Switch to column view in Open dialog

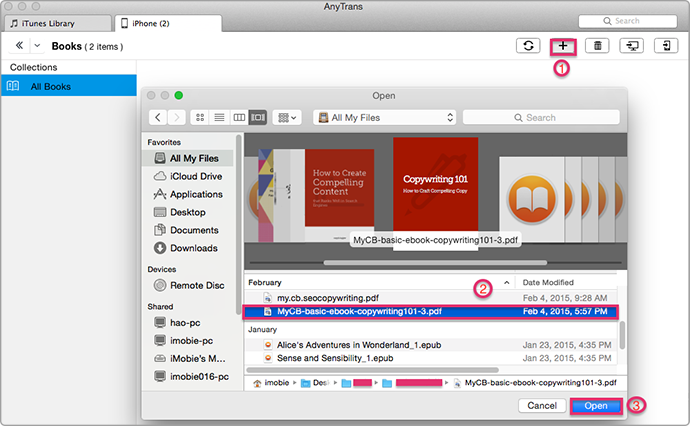[239, 118]
